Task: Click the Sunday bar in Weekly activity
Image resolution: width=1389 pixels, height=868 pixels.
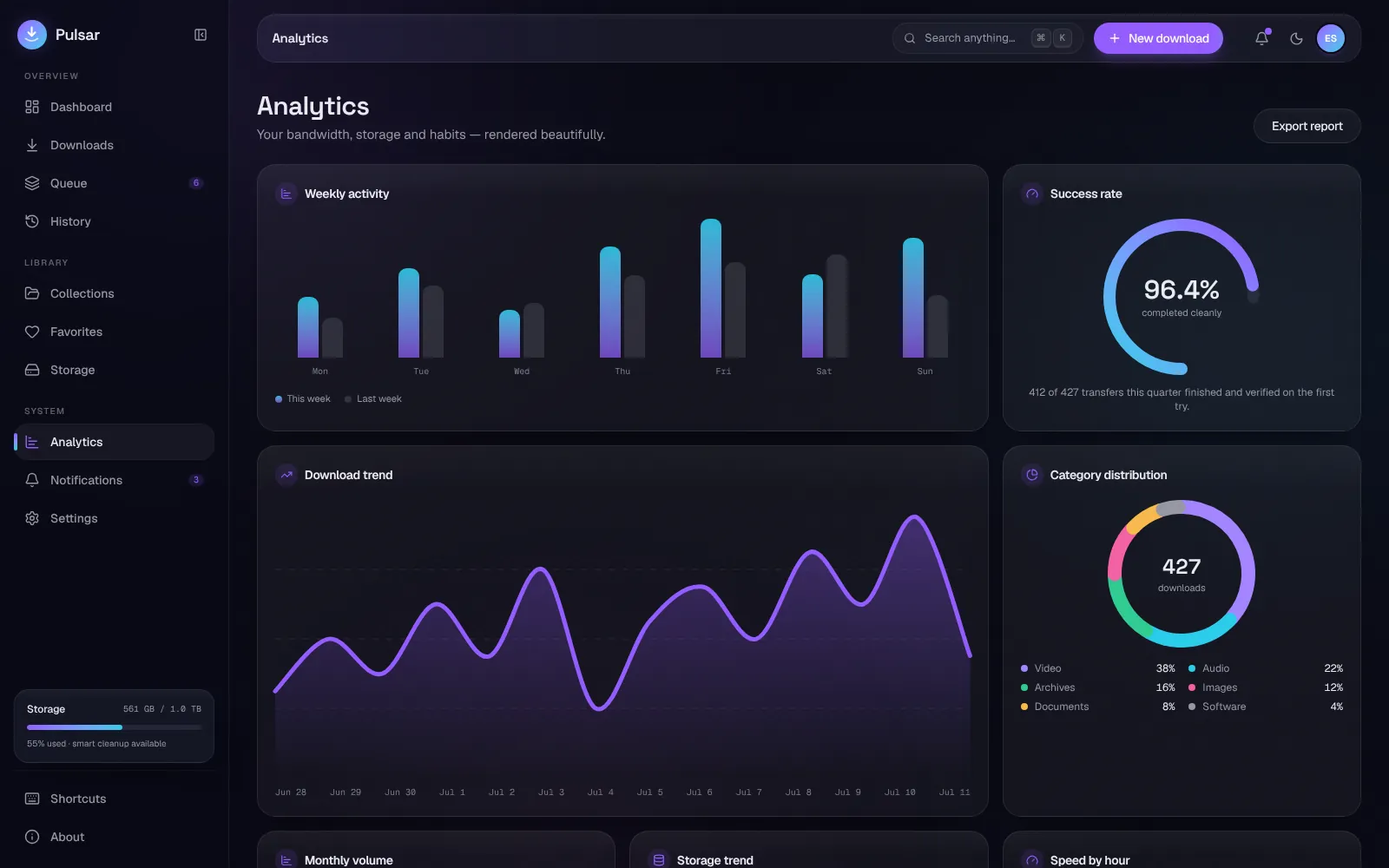Action: (913, 298)
